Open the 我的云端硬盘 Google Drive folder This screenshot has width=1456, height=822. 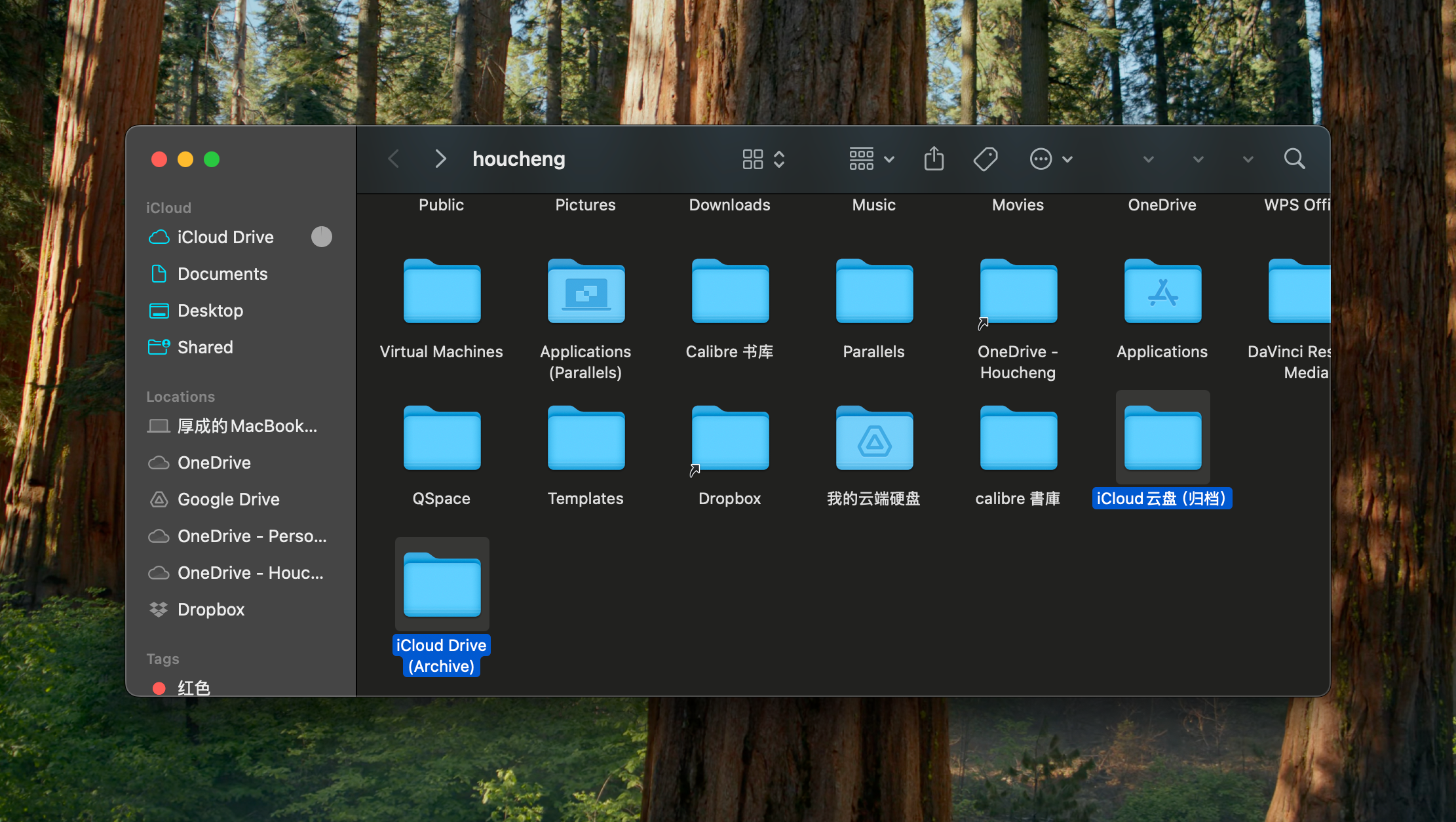[873, 439]
